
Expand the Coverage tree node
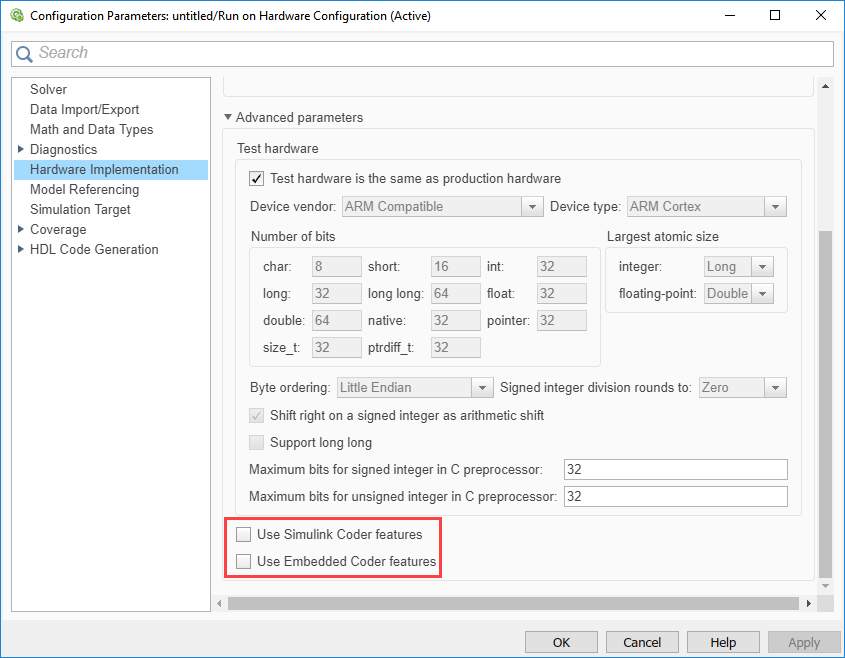[21, 229]
